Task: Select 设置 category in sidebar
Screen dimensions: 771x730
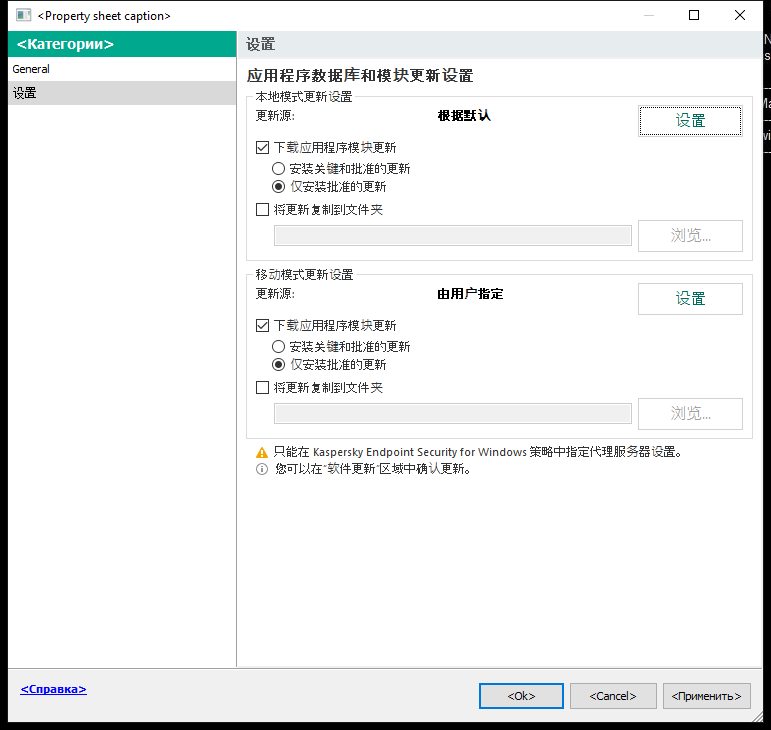Action: (122, 93)
